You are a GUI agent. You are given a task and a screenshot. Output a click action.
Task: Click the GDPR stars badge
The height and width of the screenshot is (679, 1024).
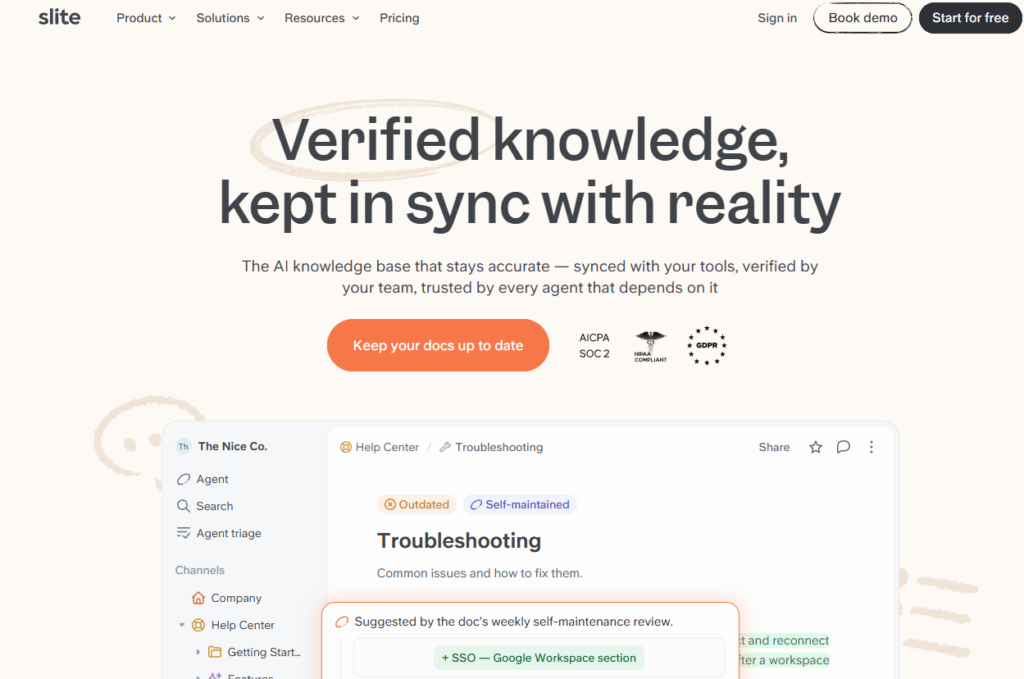(707, 345)
